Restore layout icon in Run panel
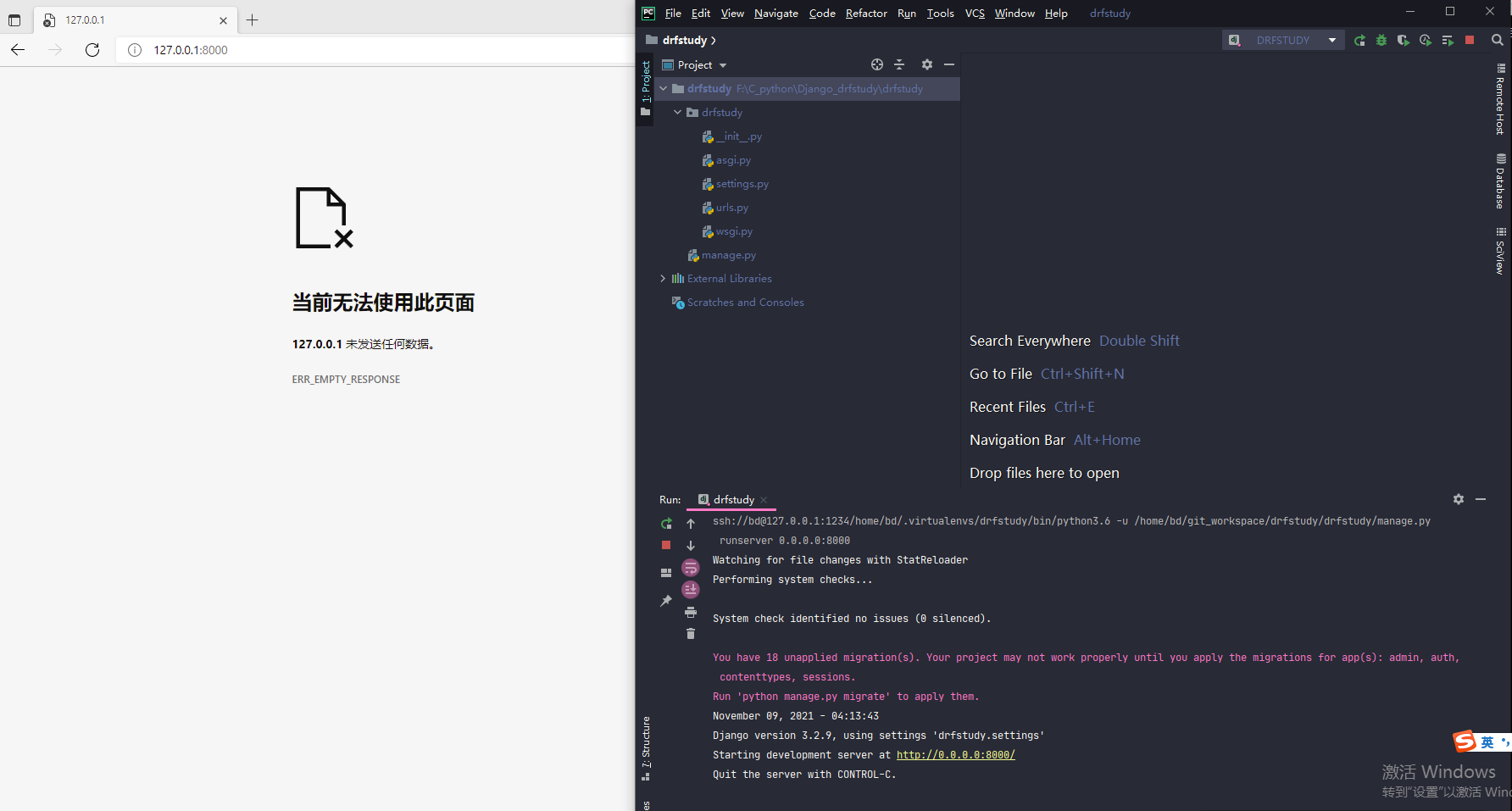The image size is (1512, 811). [x=666, y=573]
